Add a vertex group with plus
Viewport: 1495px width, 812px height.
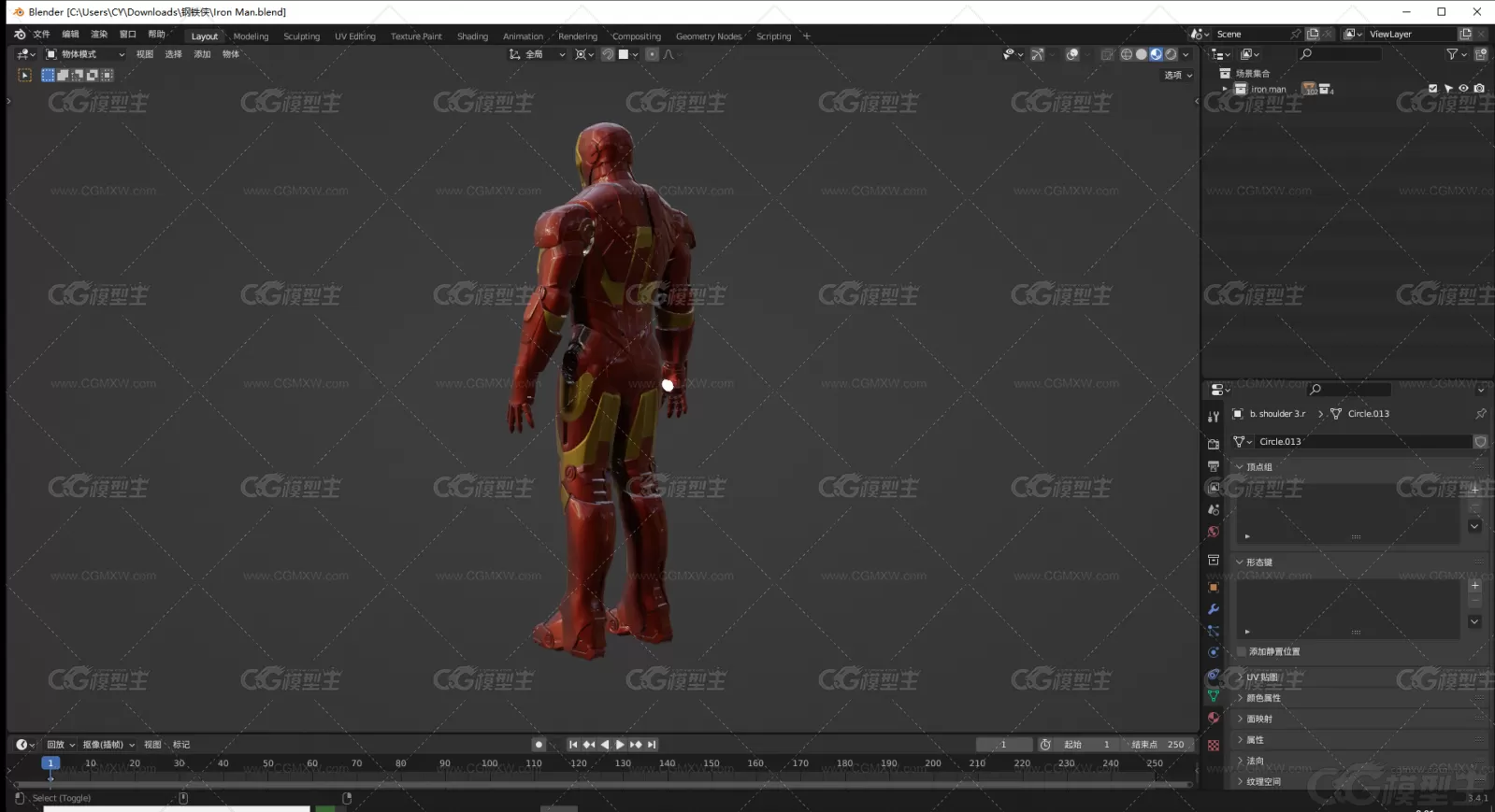tap(1474, 489)
